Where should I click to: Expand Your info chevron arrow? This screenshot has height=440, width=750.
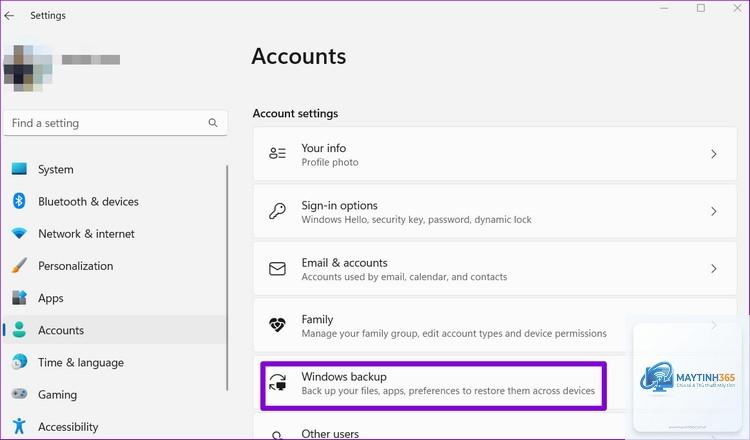714,154
